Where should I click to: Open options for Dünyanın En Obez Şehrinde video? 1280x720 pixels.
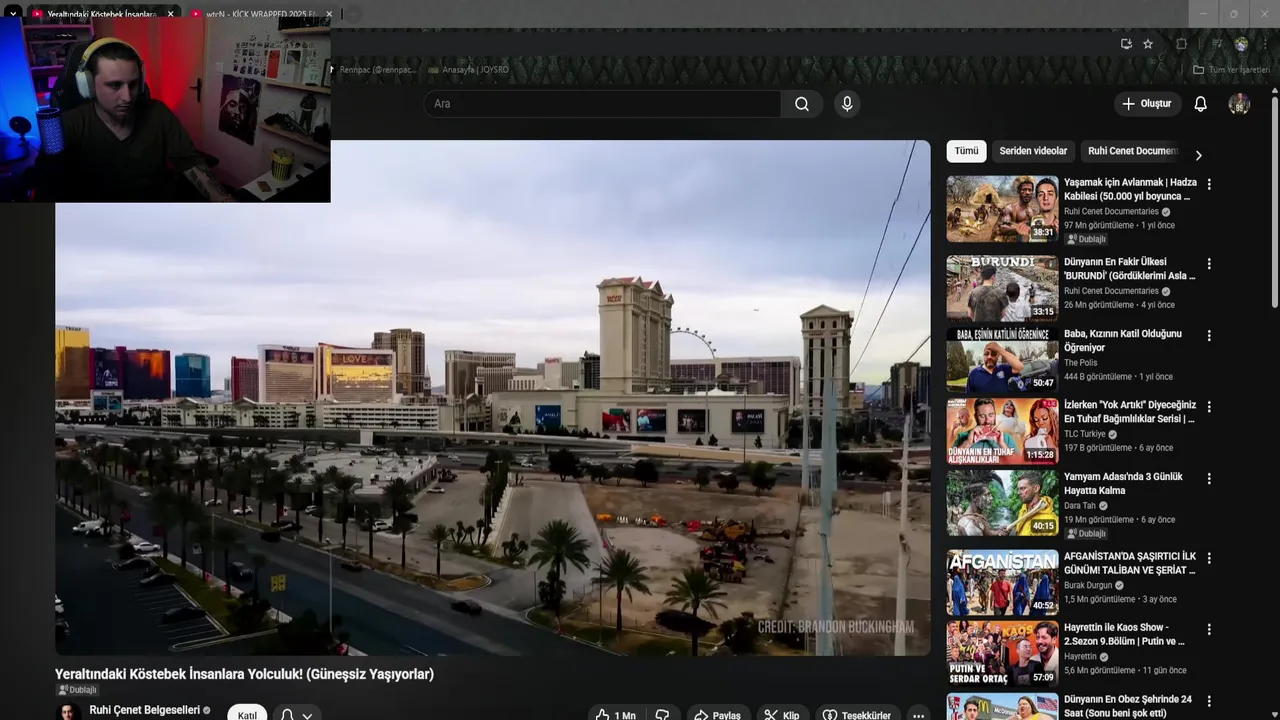[x=1209, y=701]
